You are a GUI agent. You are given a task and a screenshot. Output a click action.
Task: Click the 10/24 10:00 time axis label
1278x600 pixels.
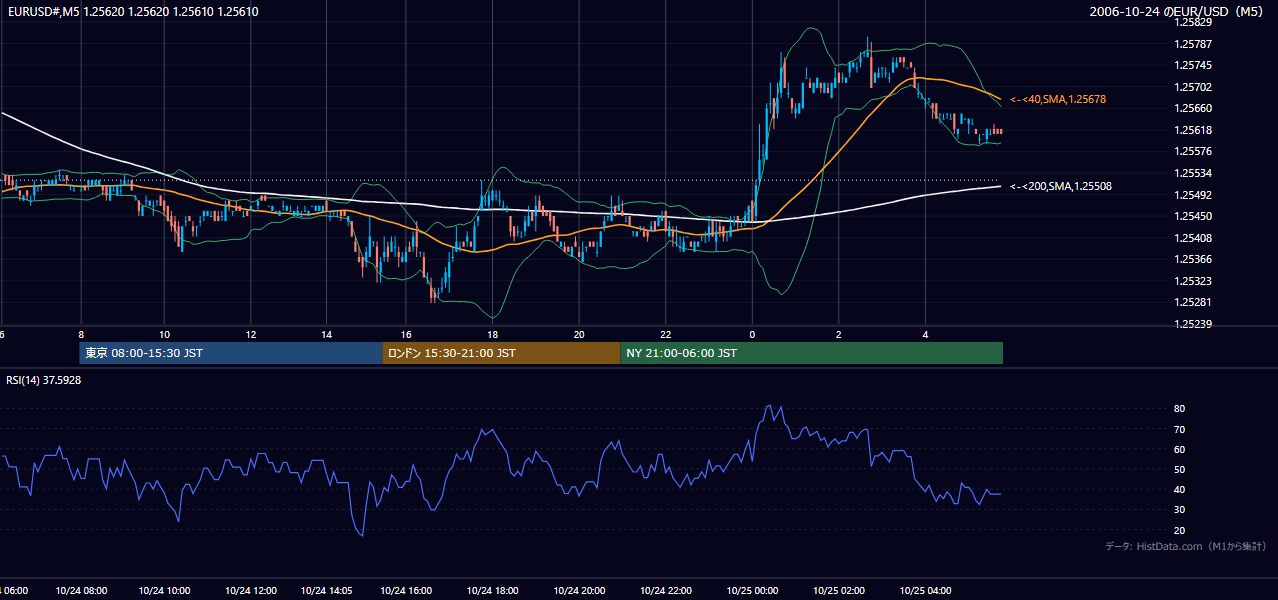click(165, 591)
